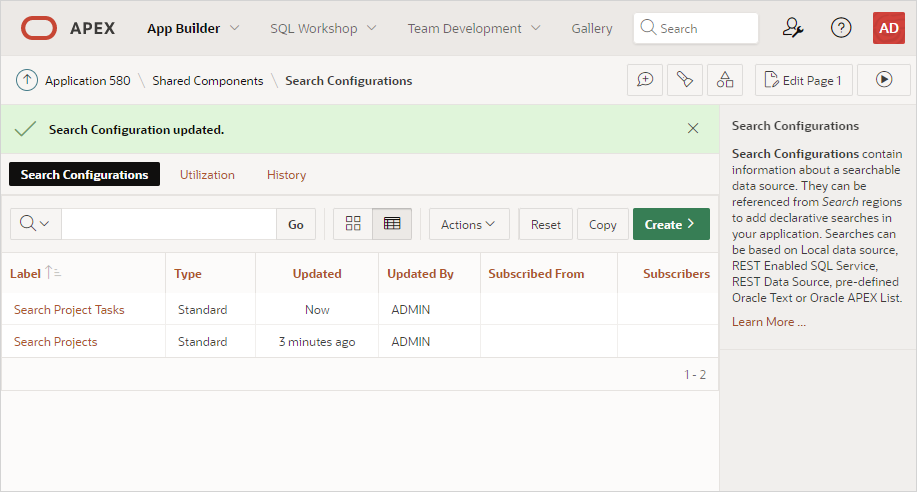Click the up-arrow icon beside Application 580
This screenshot has width=917, height=492.
point(27,80)
